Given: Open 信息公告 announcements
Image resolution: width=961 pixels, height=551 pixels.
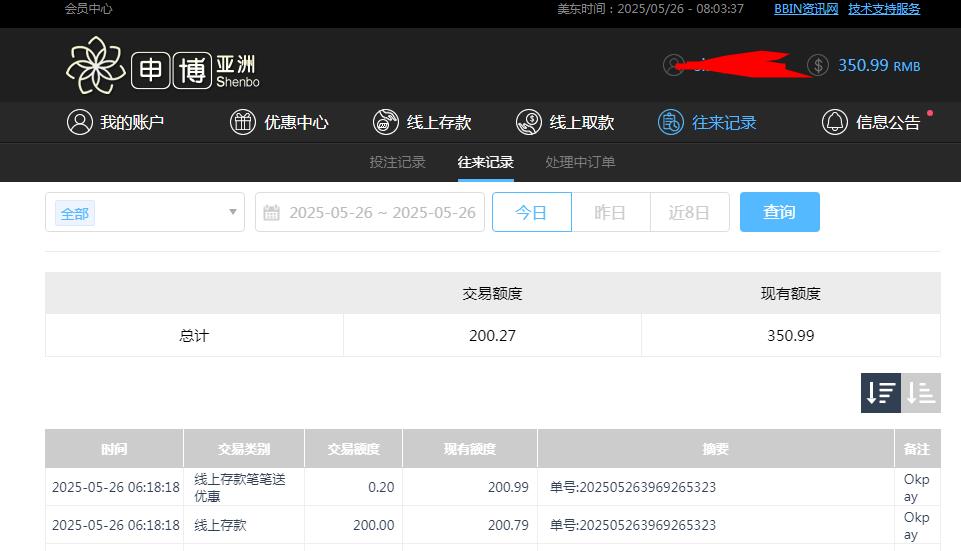Looking at the screenshot, I should click(871, 122).
